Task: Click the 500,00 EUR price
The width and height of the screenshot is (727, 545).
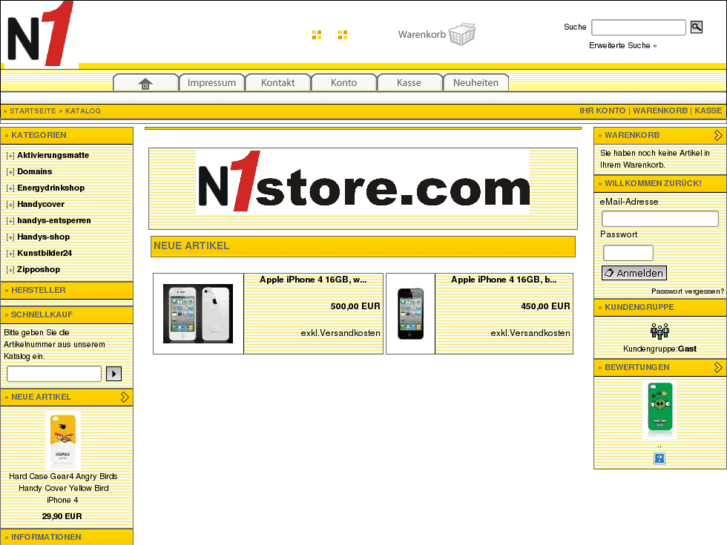Action: (355, 306)
